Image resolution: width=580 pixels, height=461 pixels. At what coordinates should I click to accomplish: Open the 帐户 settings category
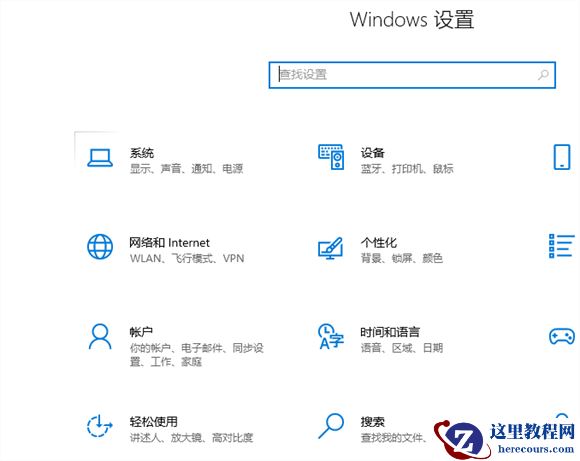tap(141, 332)
